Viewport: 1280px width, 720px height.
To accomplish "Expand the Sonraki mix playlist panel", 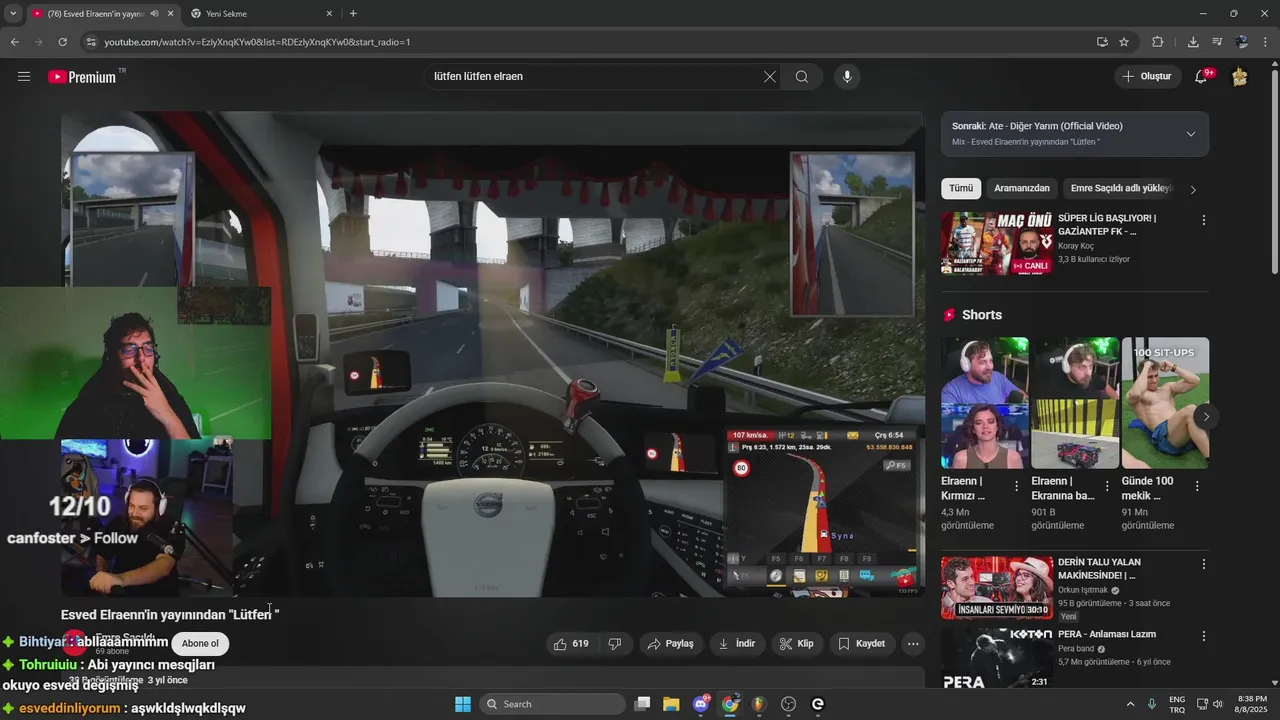I will point(1190,134).
